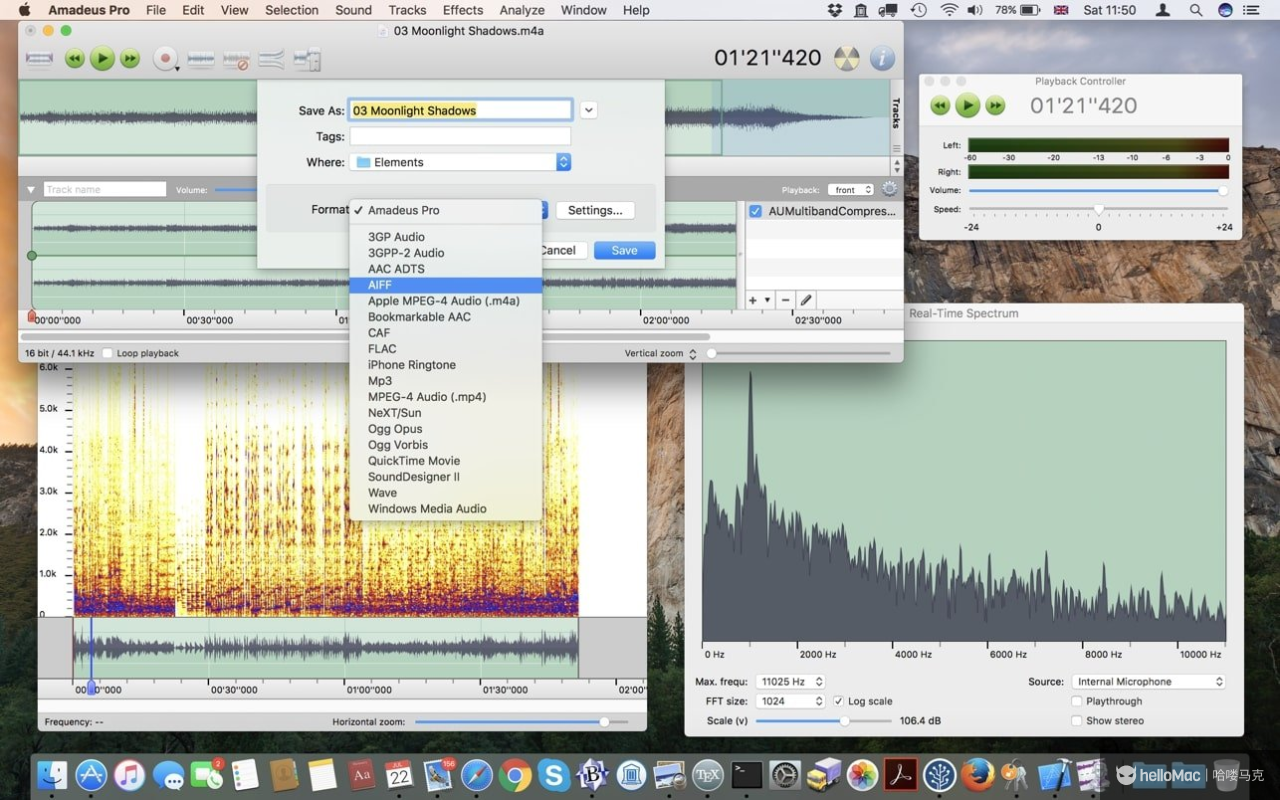This screenshot has height=800, width=1280.
Task: Rewind in the Playback Controller window
Action: tap(940, 105)
